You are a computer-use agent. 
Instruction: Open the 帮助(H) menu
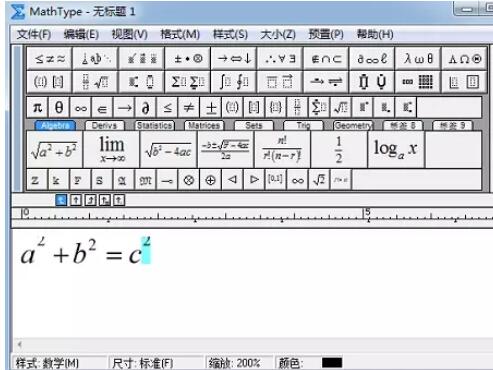point(375,34)
